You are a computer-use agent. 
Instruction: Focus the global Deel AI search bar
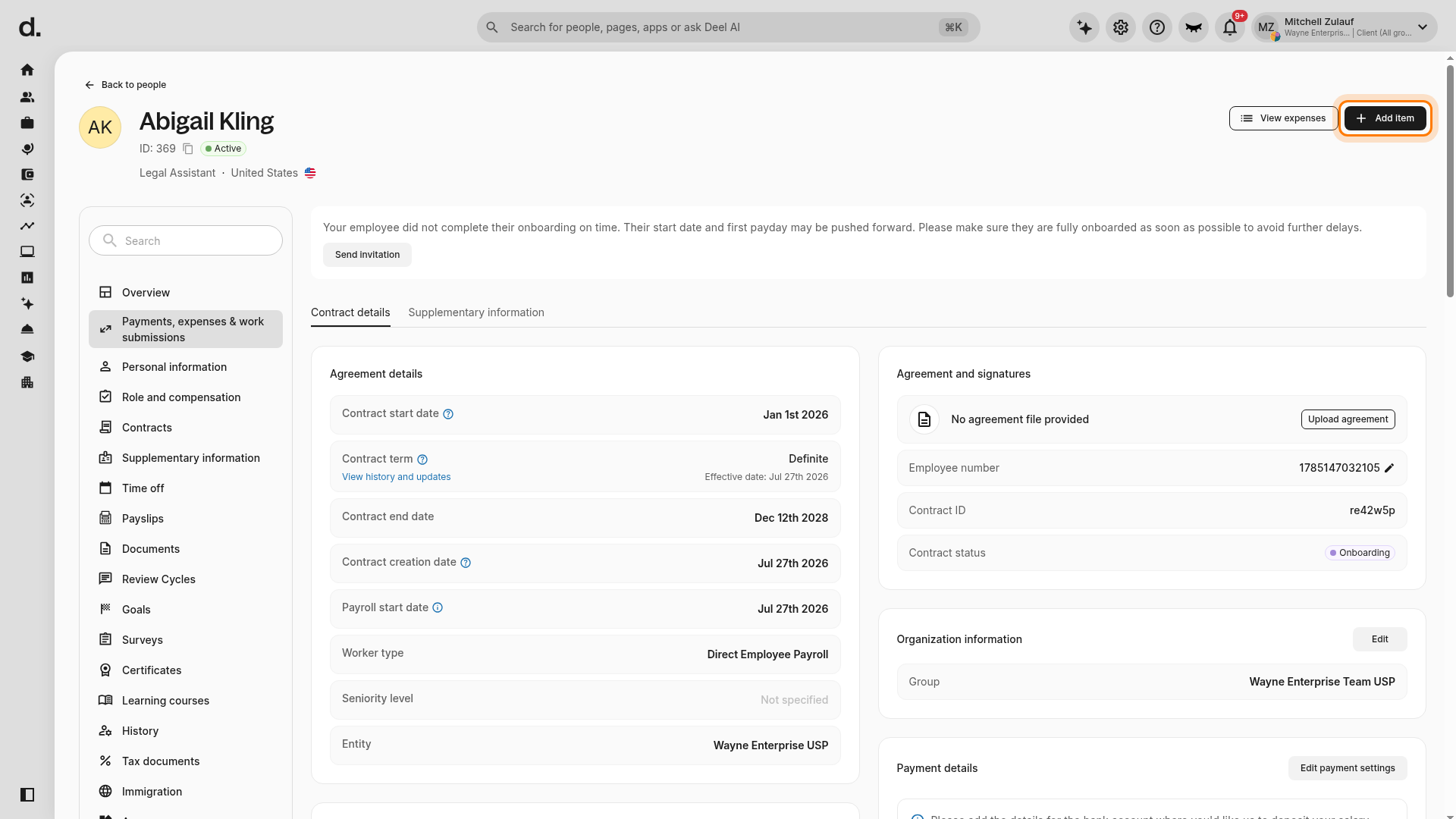(728, 27)
